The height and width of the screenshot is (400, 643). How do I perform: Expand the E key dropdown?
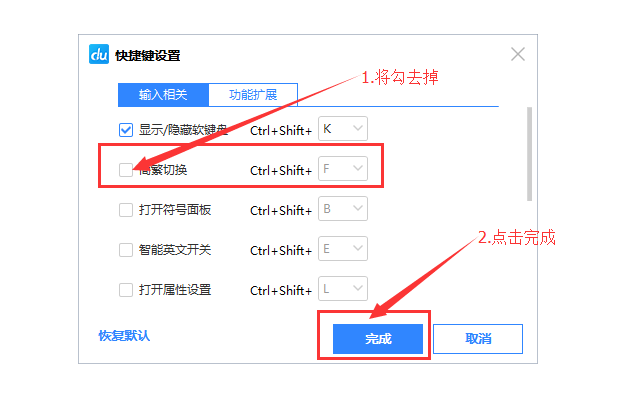pyautogui.click(x=343, y=249)
